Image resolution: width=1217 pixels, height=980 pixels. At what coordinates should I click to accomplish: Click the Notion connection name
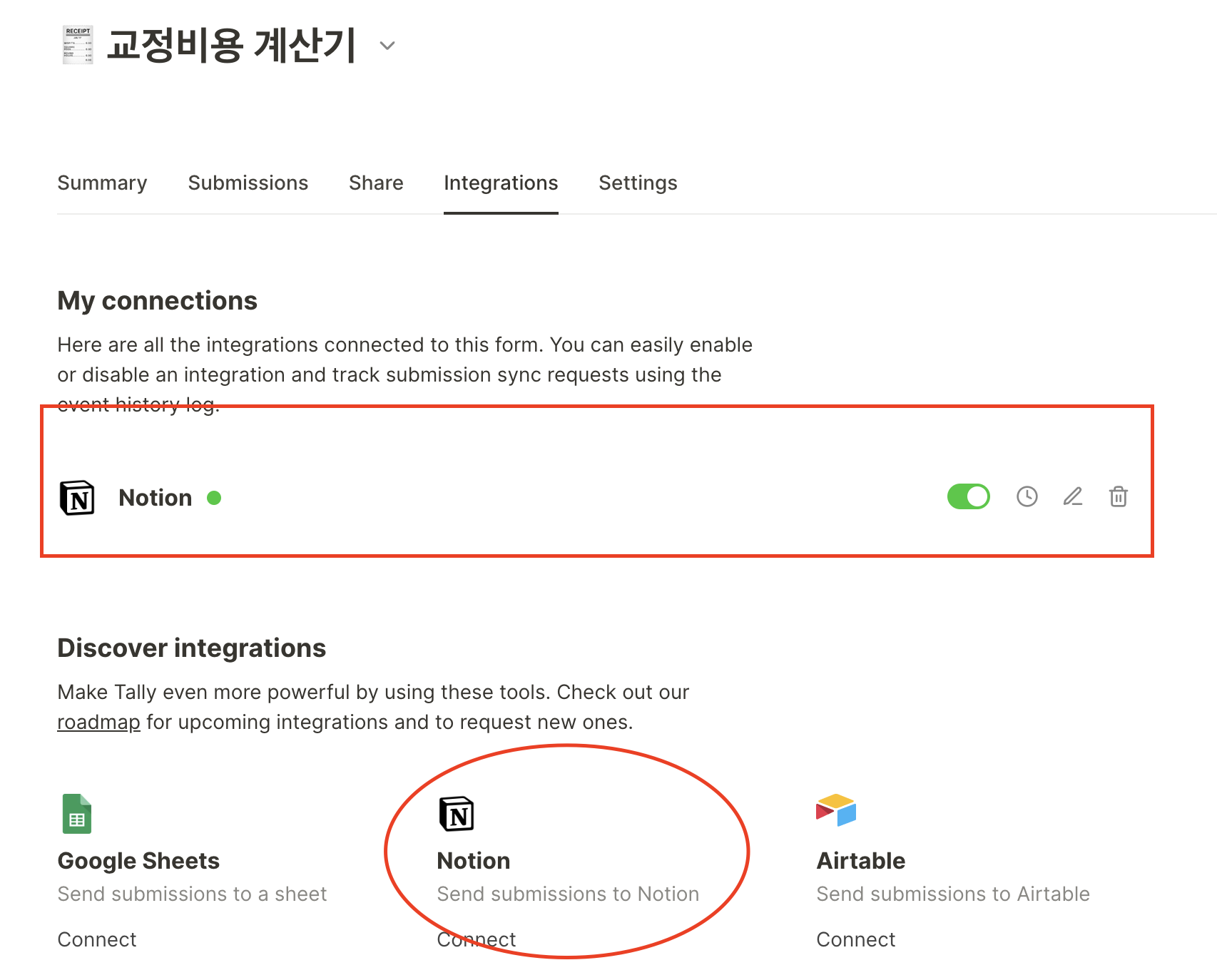[156, 498]
